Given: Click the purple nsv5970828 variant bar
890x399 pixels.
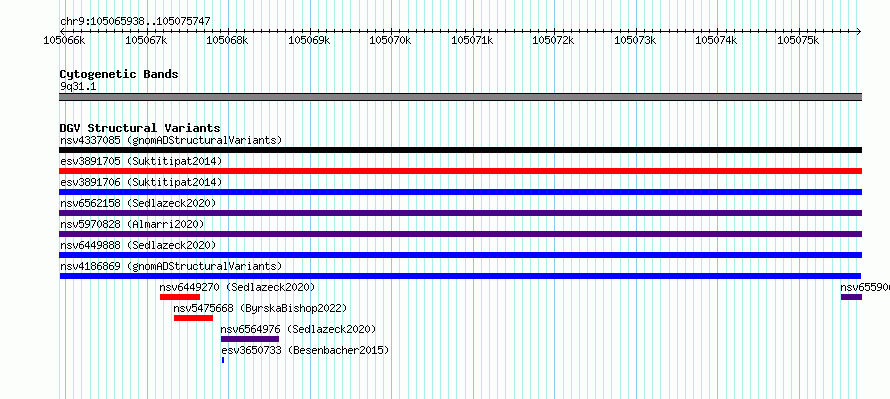Looking at the screenshot, I should tap(460, 234).
